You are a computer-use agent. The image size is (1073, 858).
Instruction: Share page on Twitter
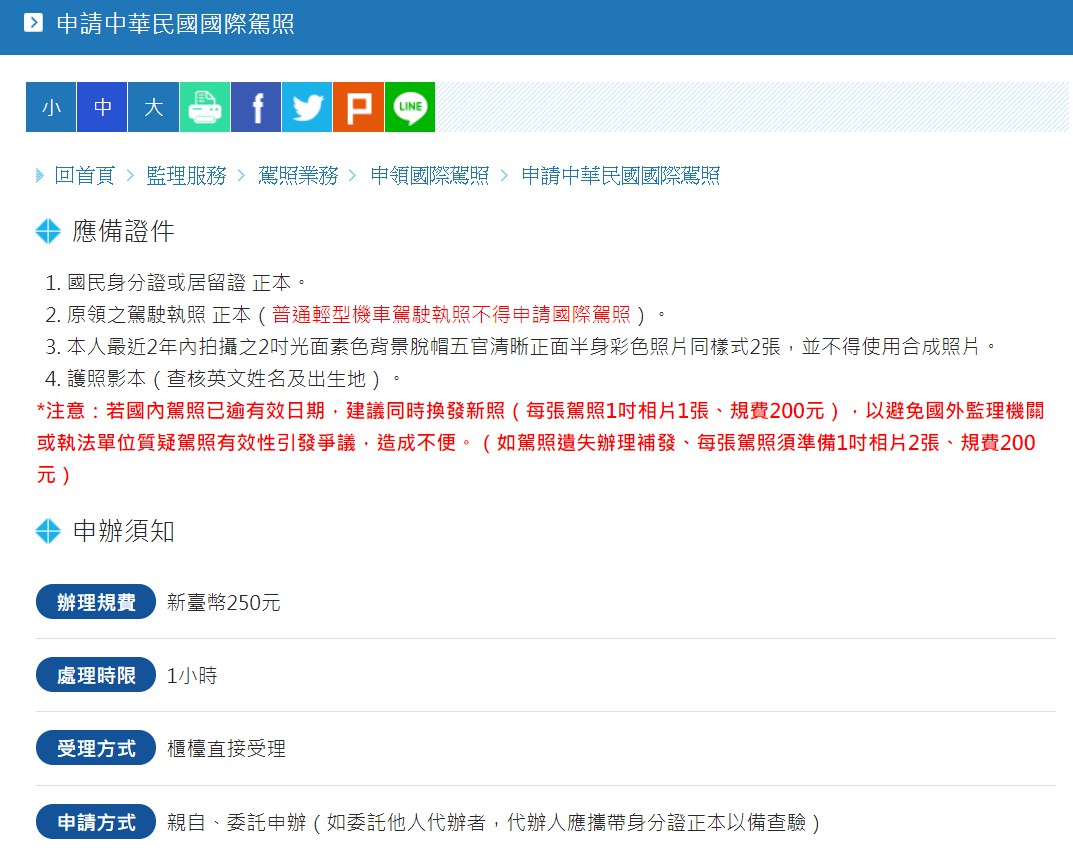(x=307, y=107)
